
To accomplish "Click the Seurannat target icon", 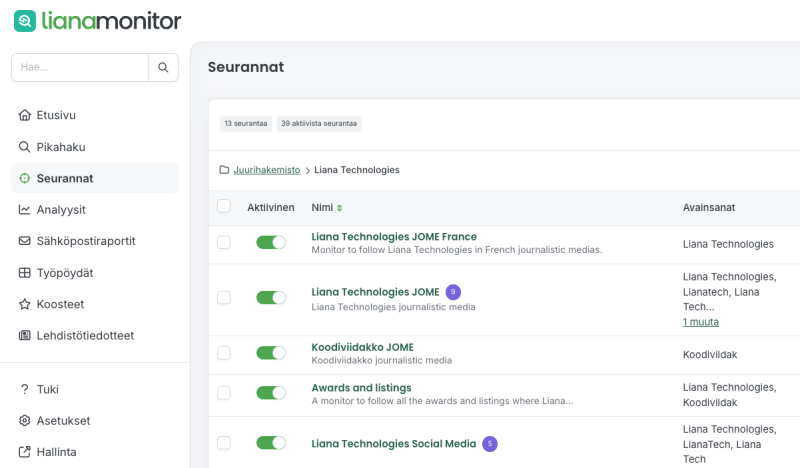I will tap(24, 178).
